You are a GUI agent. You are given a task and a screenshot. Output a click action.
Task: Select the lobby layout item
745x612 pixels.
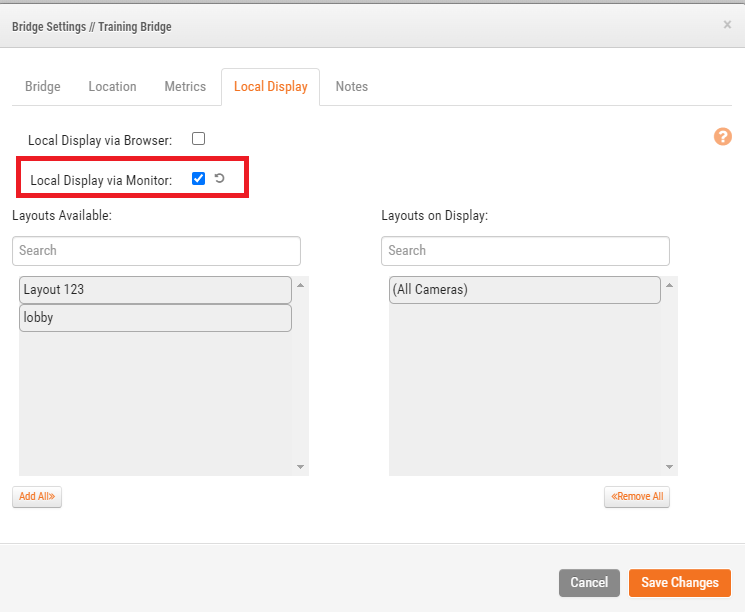[x=155, y=318]
